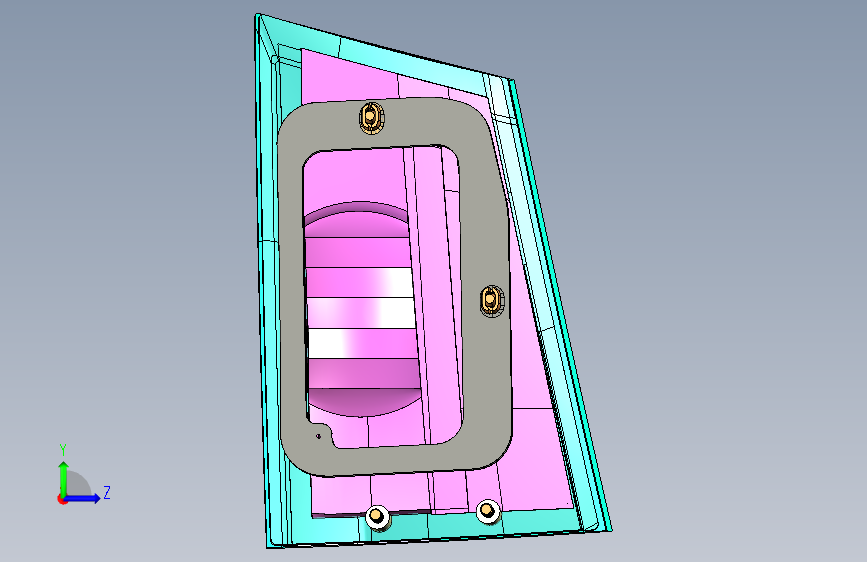Image resolution: width=867 pixels, height=562 pixels.
Task: Select the bottom-left round locating pin
Action: pyautogui.click(x=377, y=517)
